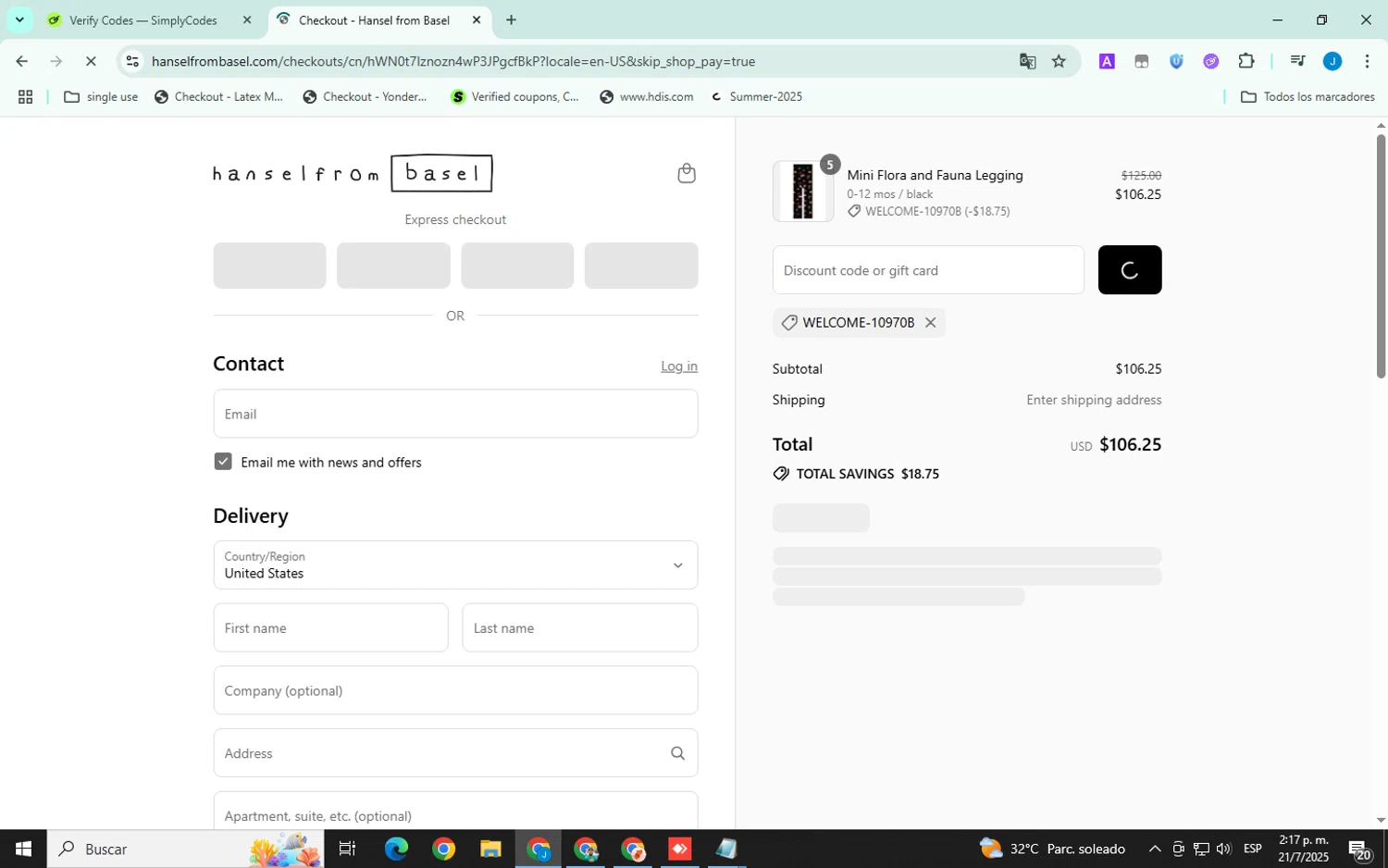The width and height of the screenshot is (1388, 868).
Task: Uncheck Email me with news and offers
Action: click(223, 462)
